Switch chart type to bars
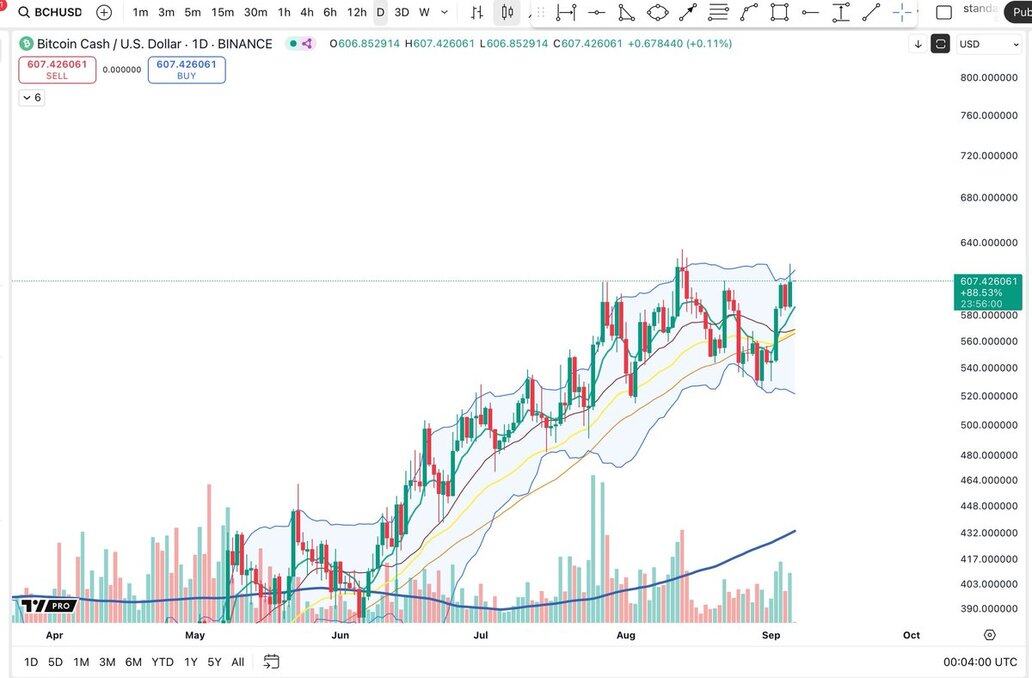The width and height of the screenshot is (1032, 678). 478,12
